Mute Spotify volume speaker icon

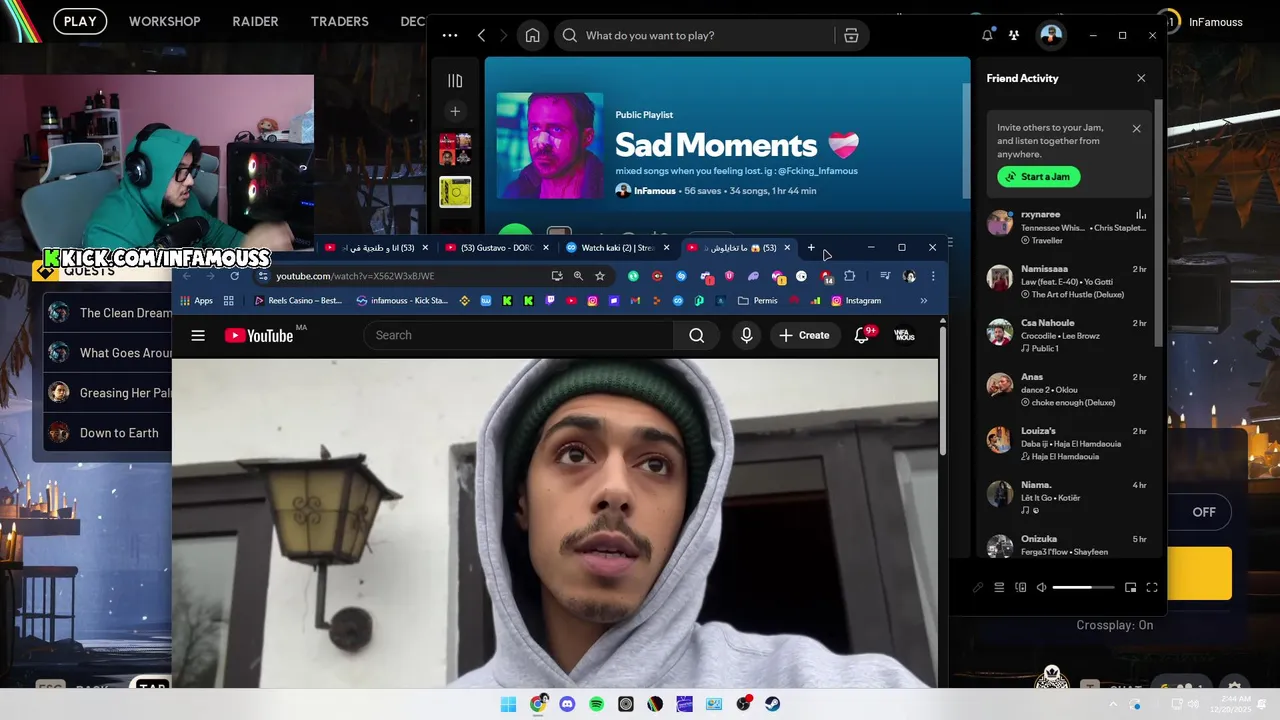[1041, 588]
